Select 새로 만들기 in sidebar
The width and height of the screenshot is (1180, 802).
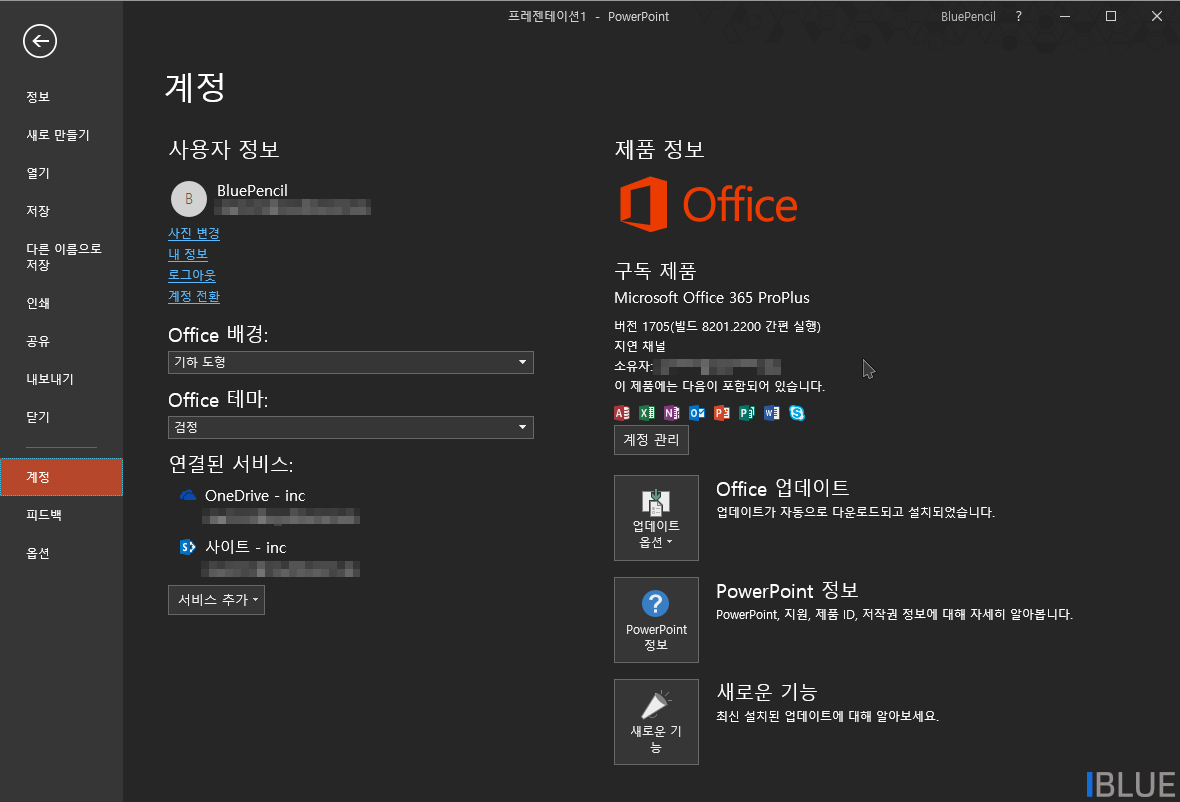tap(61, 135)
